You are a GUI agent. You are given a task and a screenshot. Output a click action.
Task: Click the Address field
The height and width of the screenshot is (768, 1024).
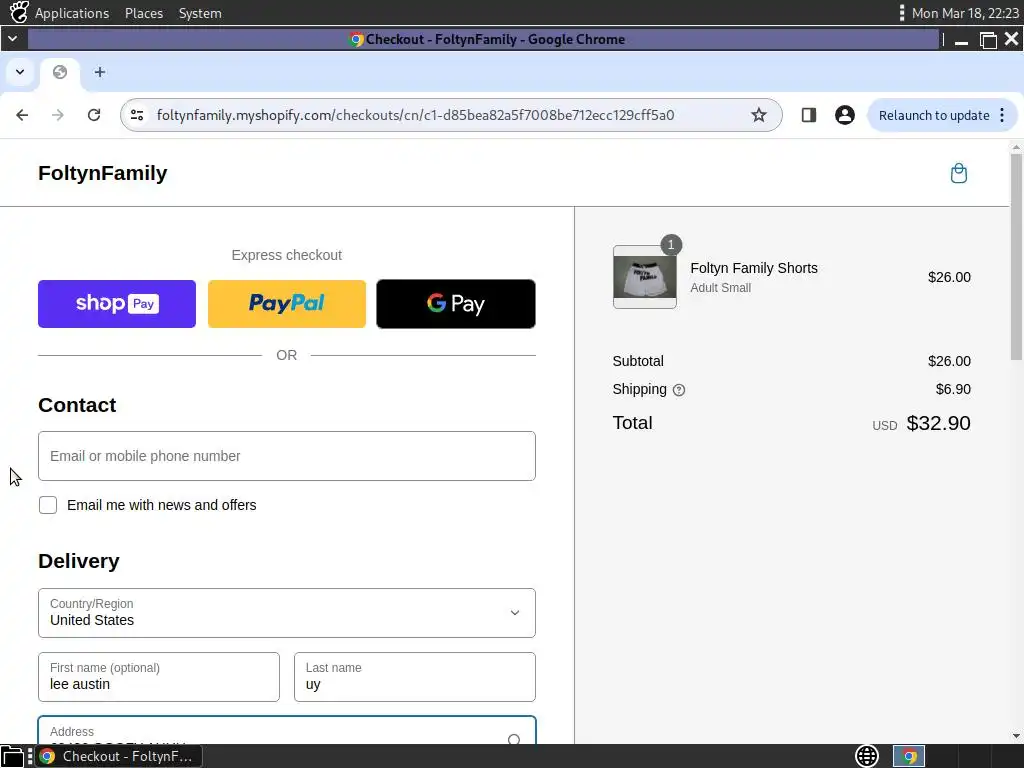(x=287, y=731)
